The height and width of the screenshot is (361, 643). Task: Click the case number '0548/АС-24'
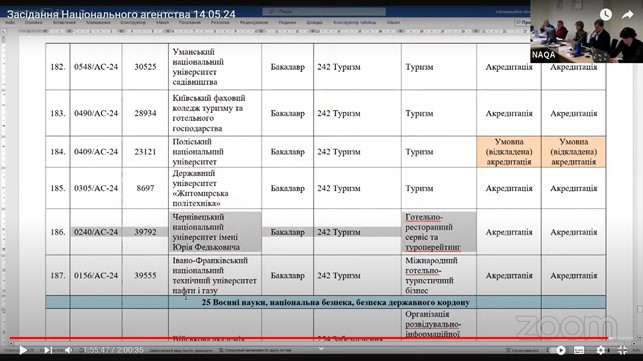tap(96, 67)
